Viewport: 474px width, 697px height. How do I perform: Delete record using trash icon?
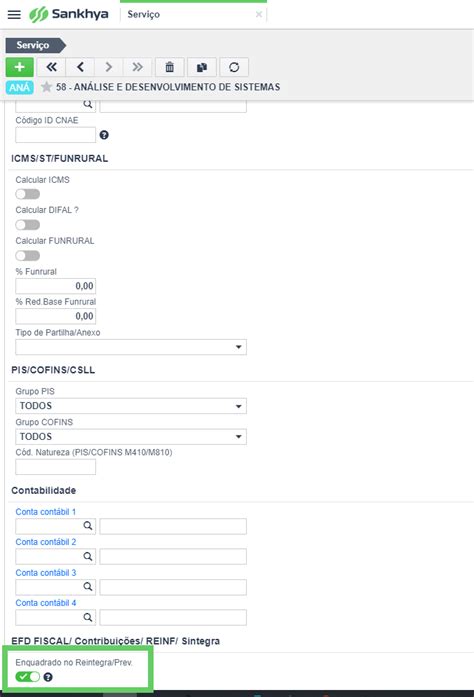point(169,67)
